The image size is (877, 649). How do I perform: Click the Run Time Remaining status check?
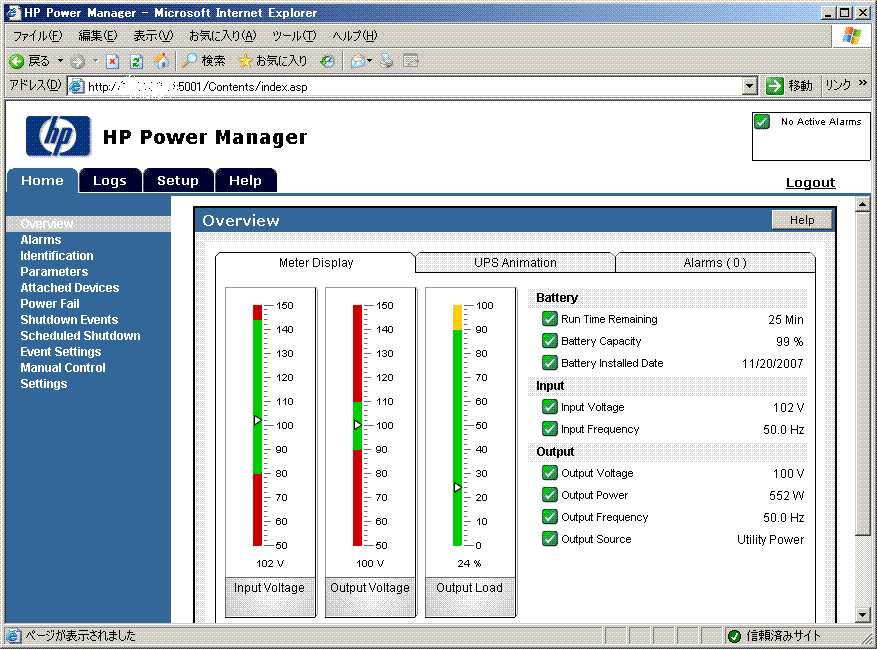[549, 319]
